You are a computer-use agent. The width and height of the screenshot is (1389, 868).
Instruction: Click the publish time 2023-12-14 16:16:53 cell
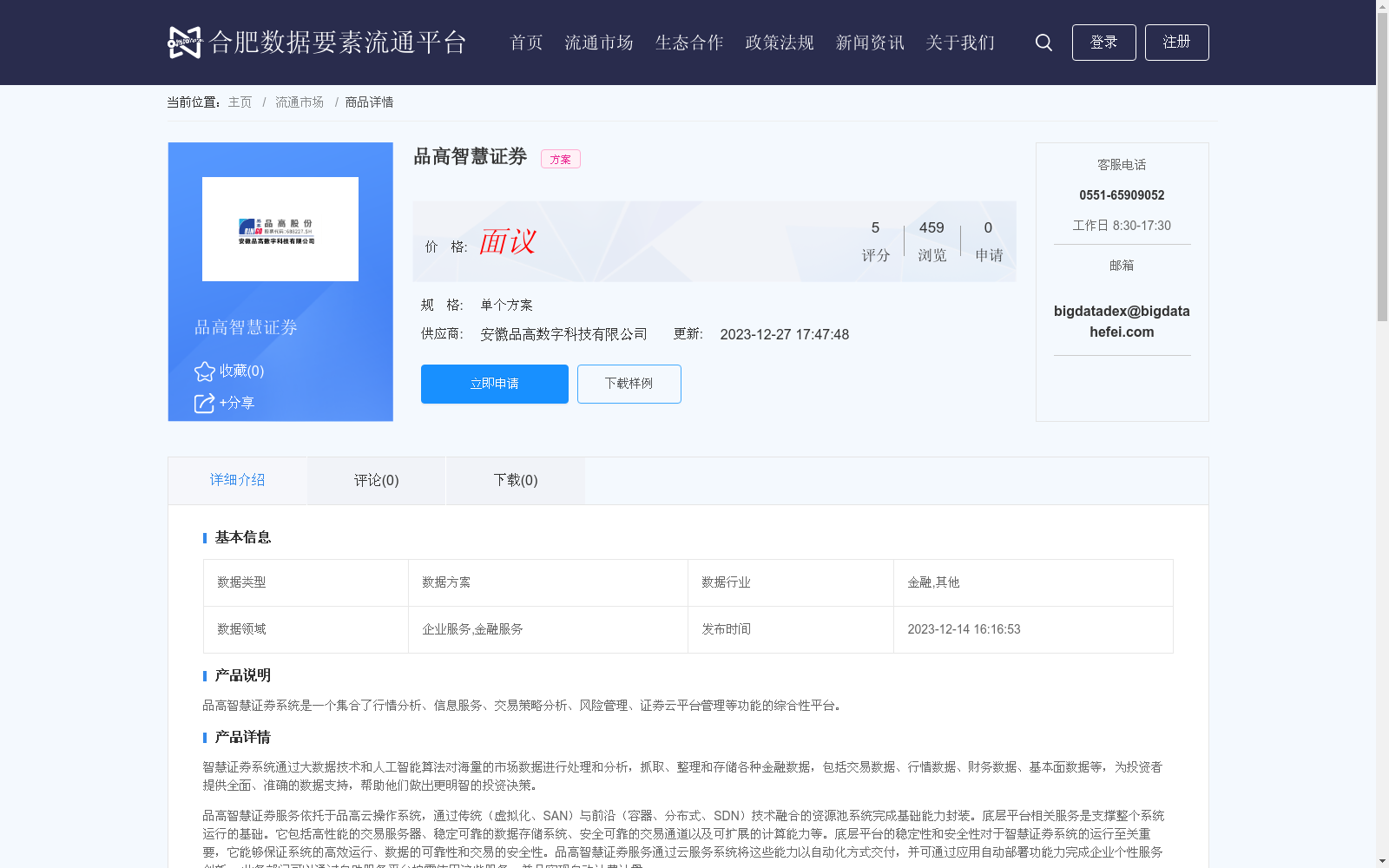(1033, 629)
